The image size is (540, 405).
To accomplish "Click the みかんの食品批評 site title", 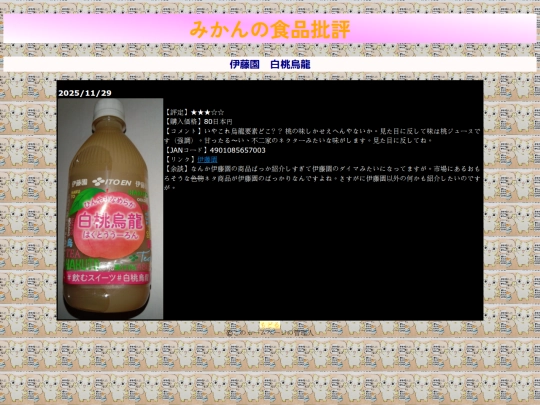I will tap(270, 29).
